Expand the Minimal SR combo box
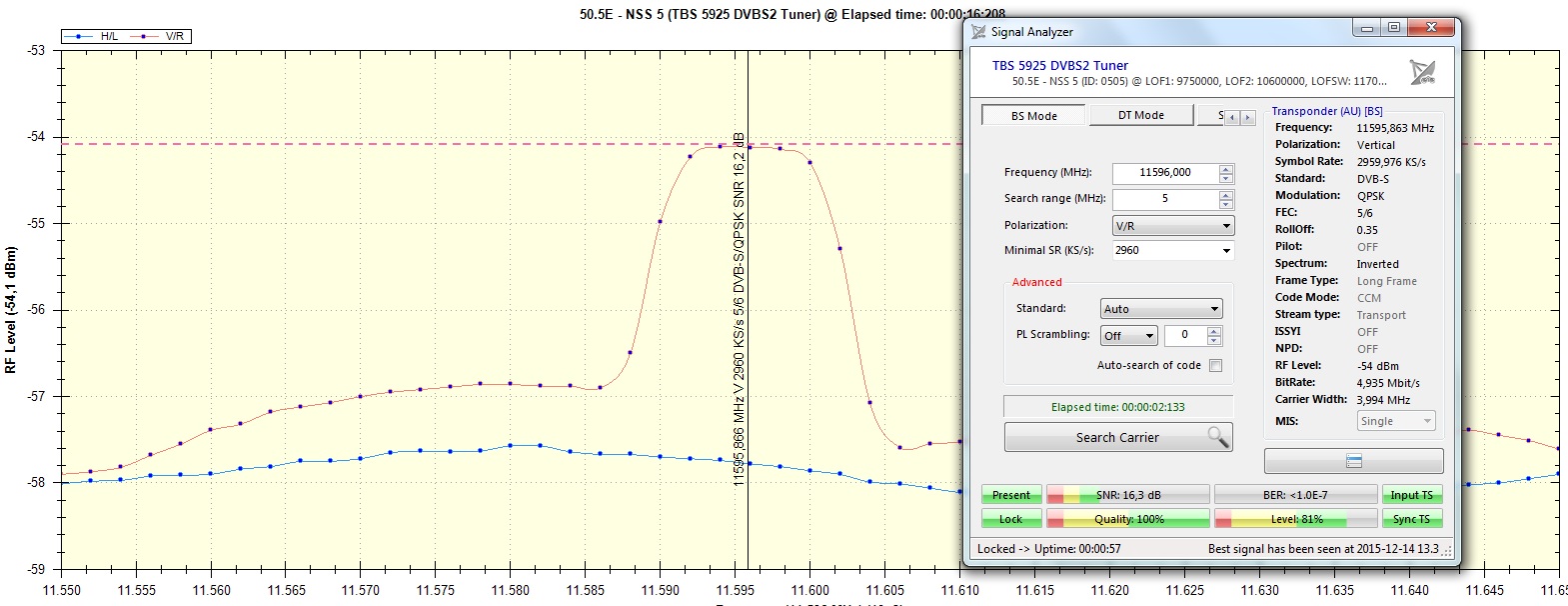Viewport: 1568px width, 606px height. pos(1226,251)
